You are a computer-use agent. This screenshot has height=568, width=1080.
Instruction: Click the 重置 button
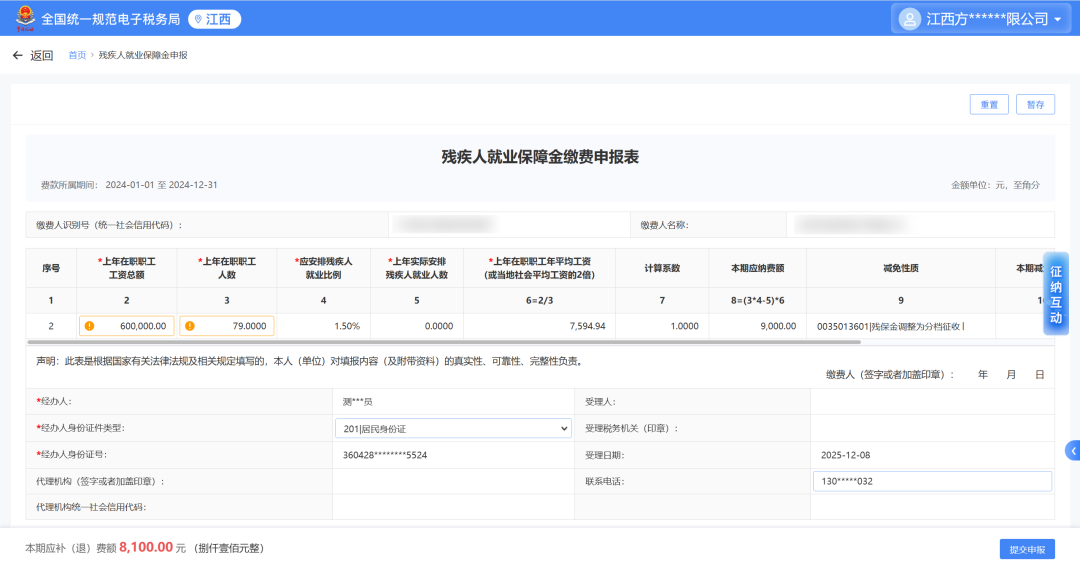click(x=989, y=105)
